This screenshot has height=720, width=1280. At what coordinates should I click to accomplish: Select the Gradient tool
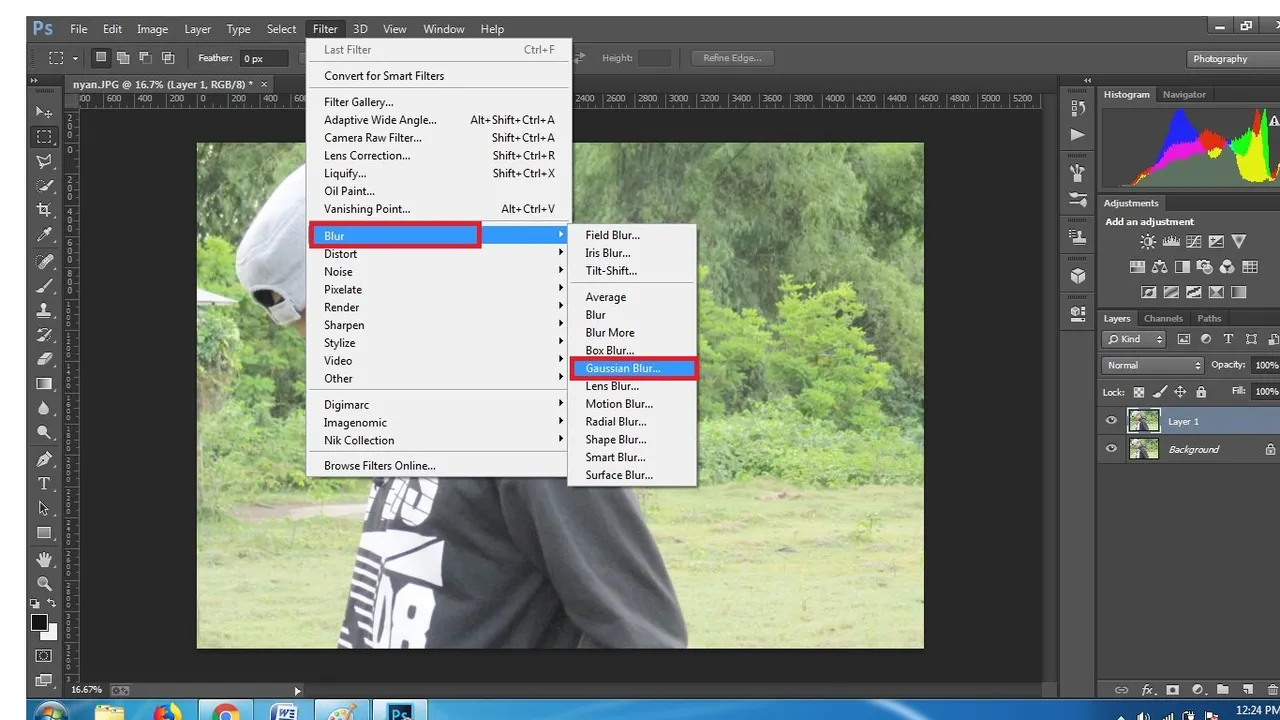click(44, 384)
